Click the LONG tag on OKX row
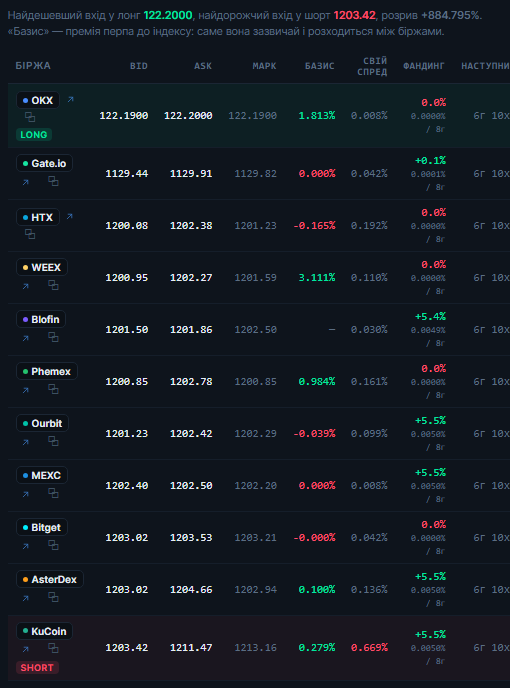 click(34, 135)
